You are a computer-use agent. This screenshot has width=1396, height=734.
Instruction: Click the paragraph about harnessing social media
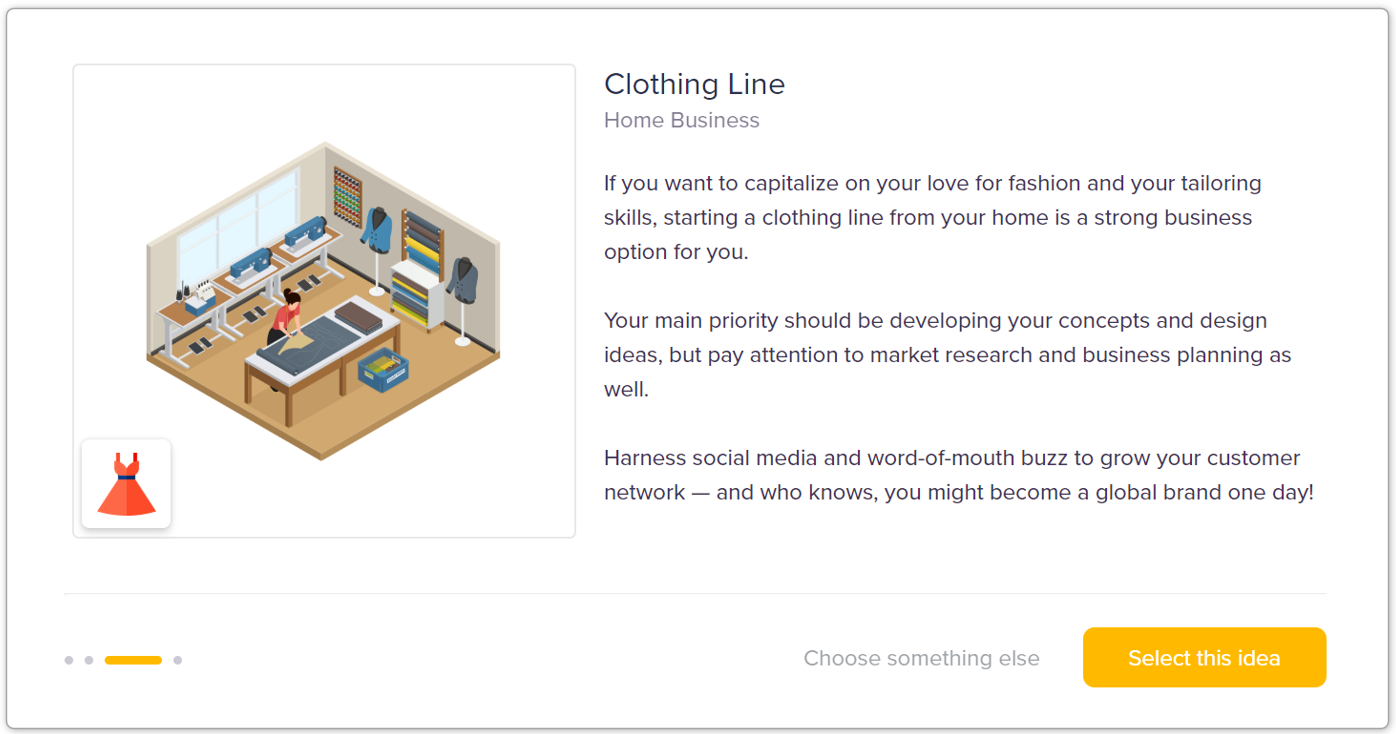pyautogui.click(x=958, y=475)
